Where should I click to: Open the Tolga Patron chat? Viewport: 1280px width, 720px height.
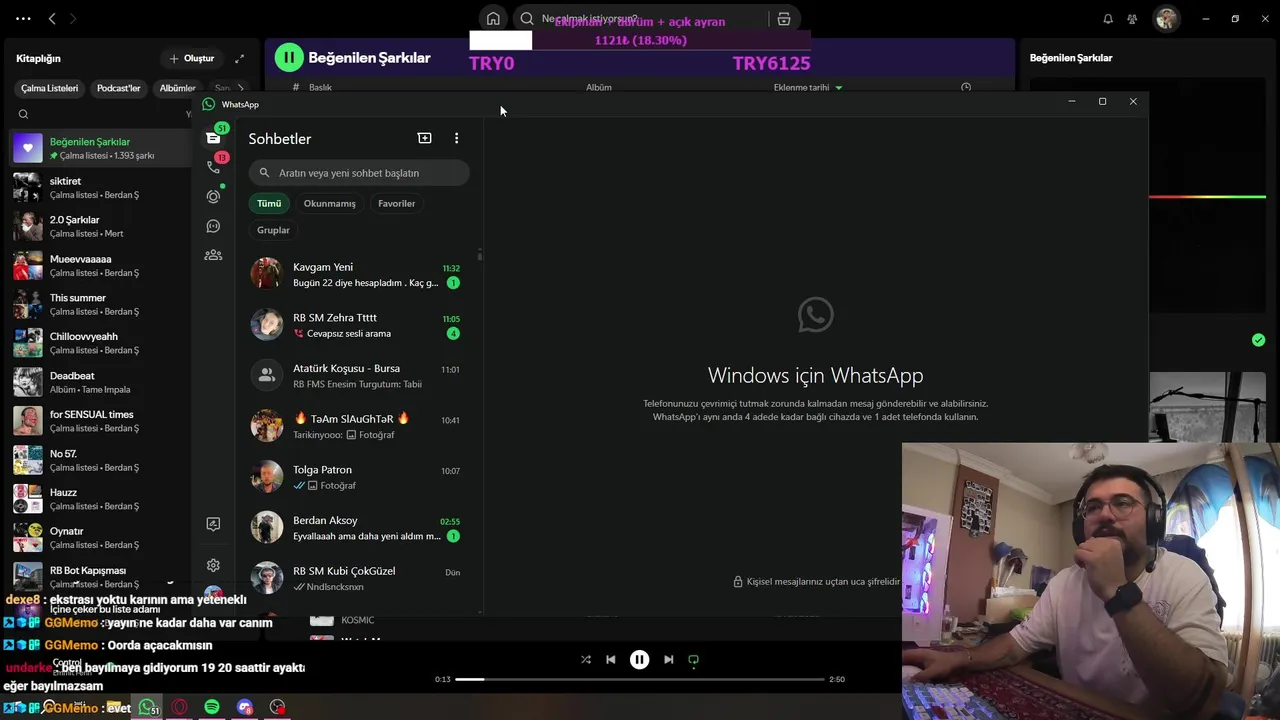pyautogui.click(x=358, y=477)
